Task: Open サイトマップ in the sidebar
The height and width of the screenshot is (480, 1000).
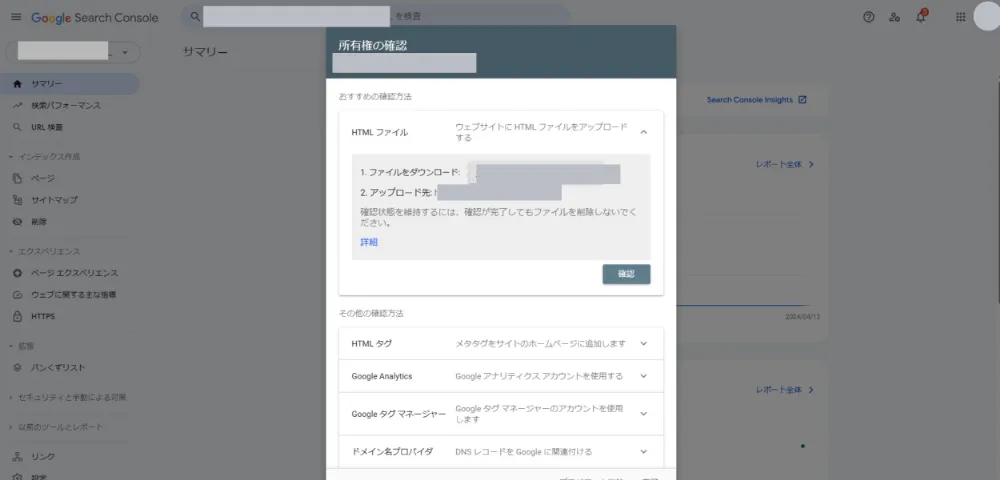Action: [x=70, y=200]
